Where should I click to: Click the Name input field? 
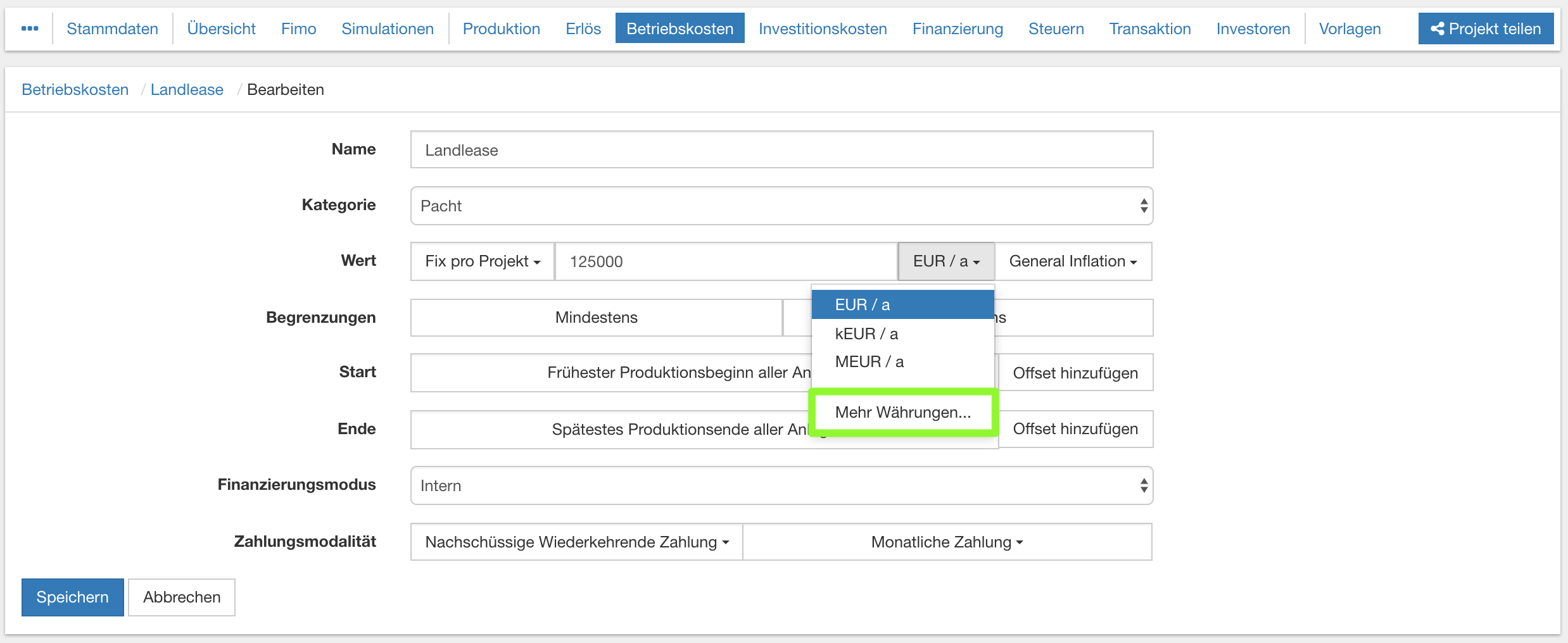point(781,150)
